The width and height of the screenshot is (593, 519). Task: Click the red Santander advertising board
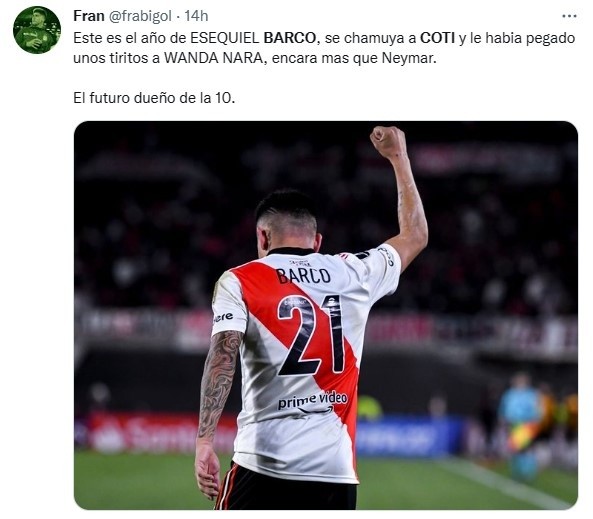coord(157,432)
